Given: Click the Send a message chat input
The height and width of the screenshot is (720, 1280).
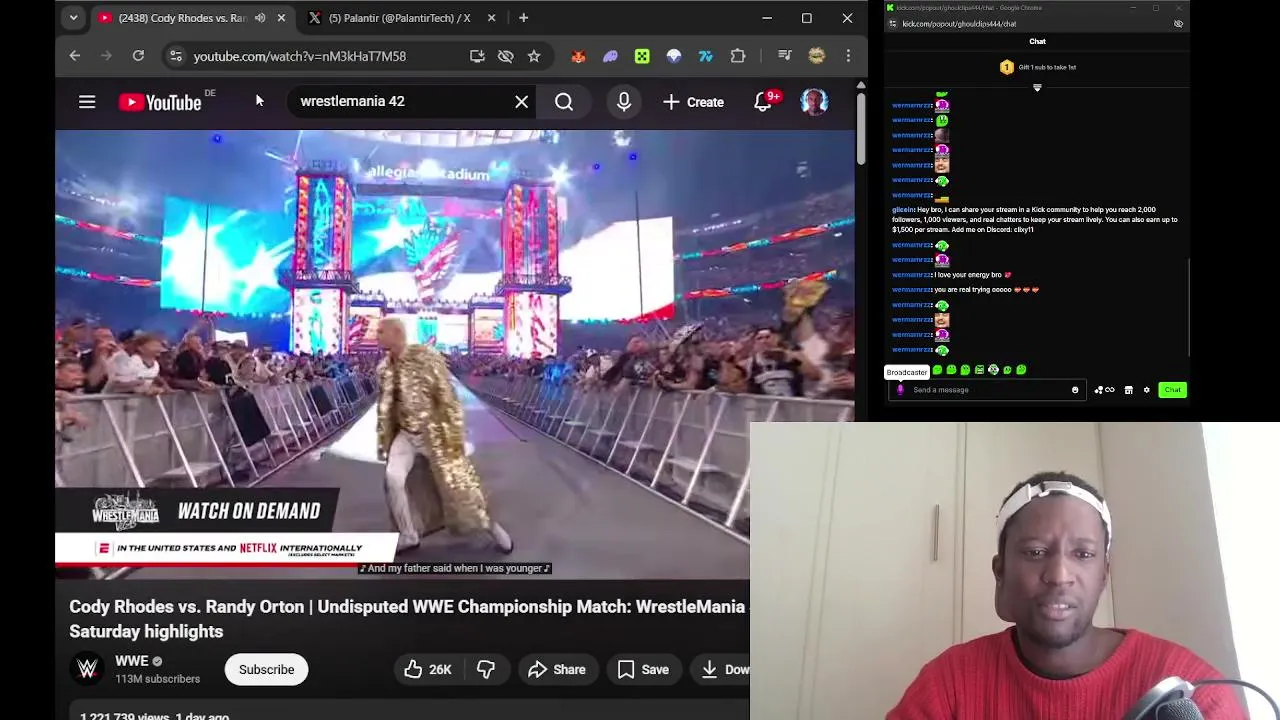Looking at the screenshot, I should coord(988,390).
